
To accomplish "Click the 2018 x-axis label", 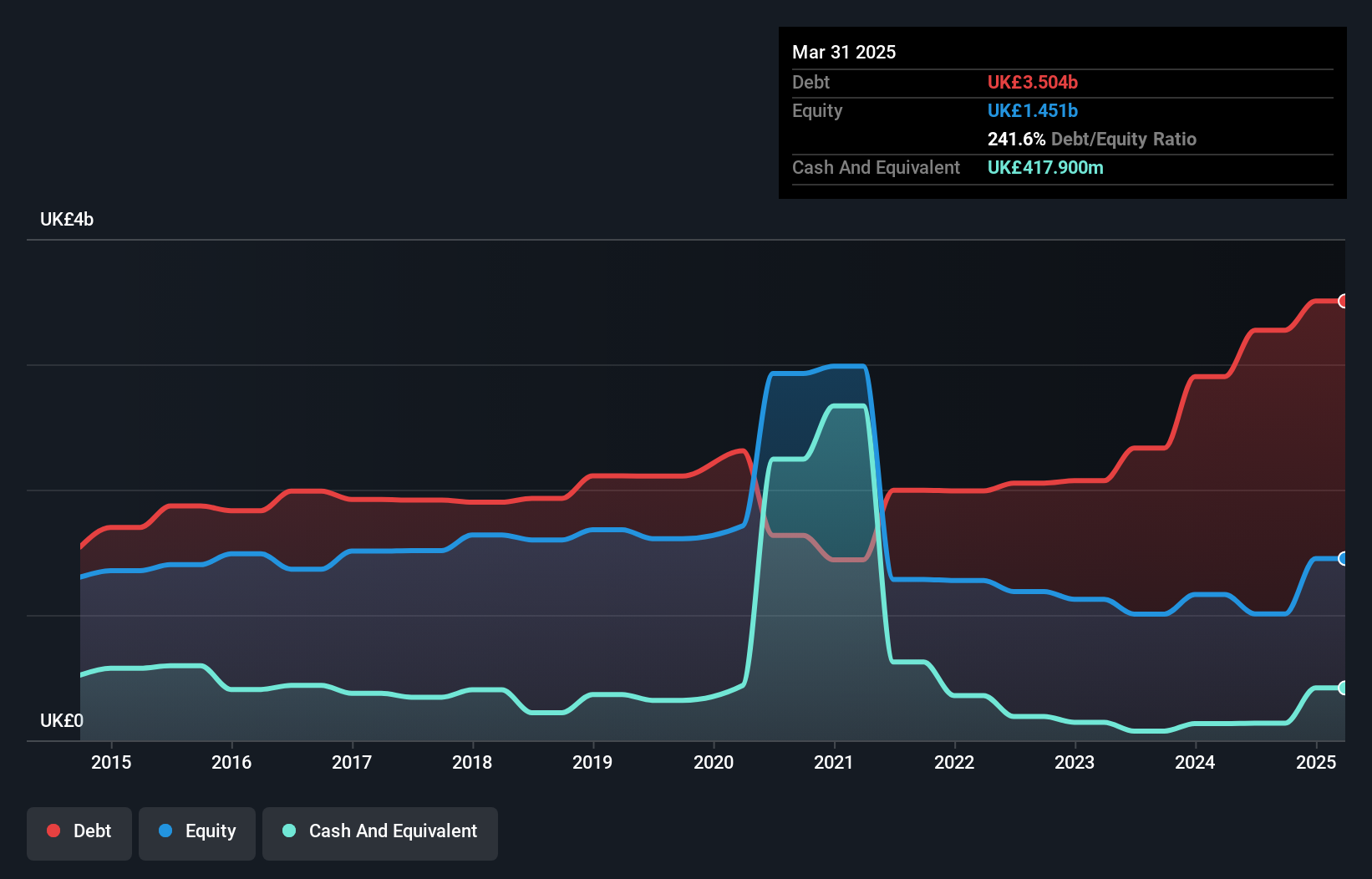I will click(x=472, y=762).
